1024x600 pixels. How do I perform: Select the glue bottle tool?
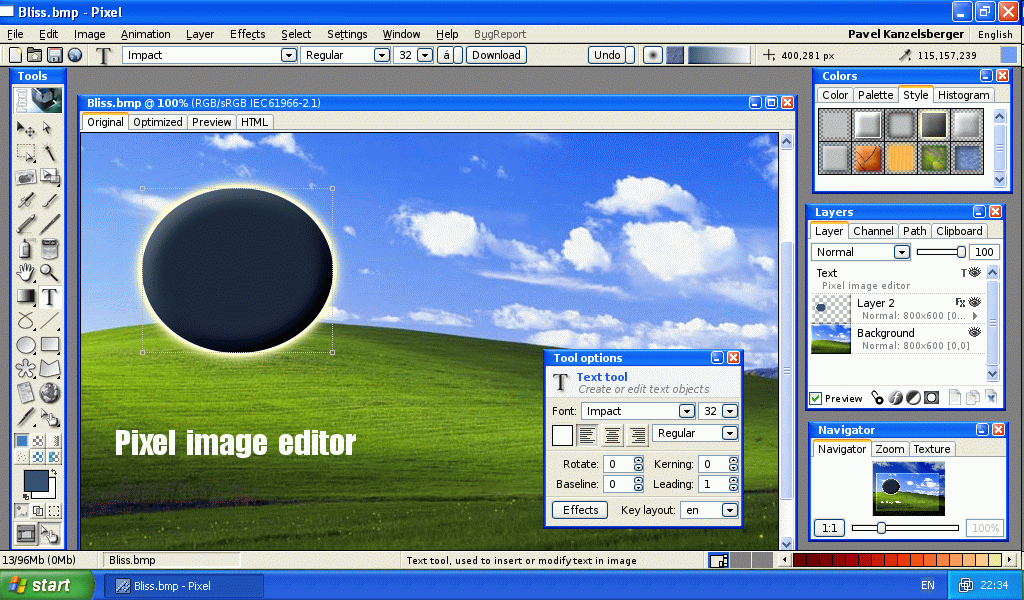[25, 249]
